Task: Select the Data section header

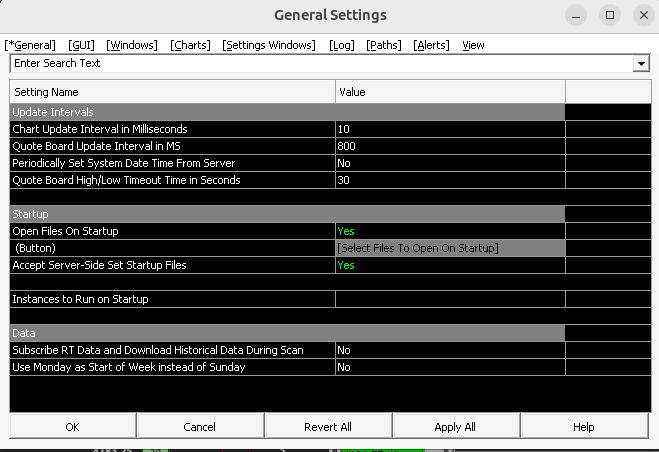Action: coord(287,333)
